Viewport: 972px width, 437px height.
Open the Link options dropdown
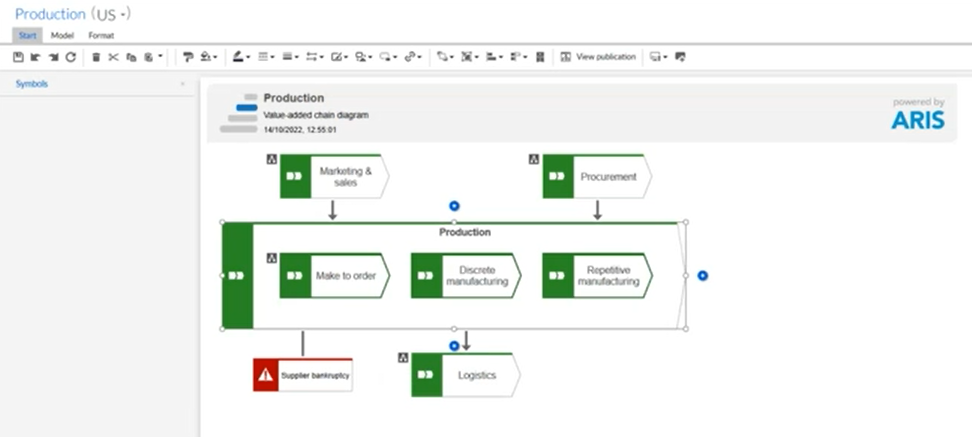pos(413,57)
